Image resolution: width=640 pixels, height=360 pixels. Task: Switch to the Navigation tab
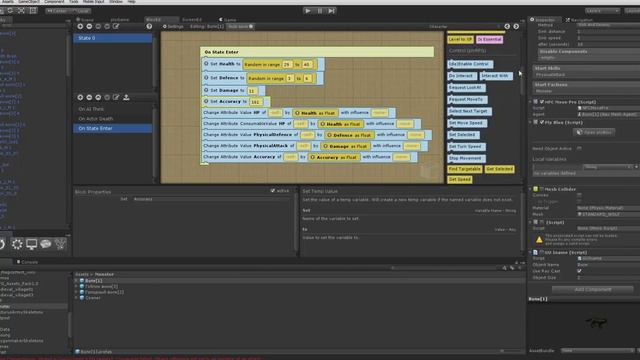pos(579,20)
